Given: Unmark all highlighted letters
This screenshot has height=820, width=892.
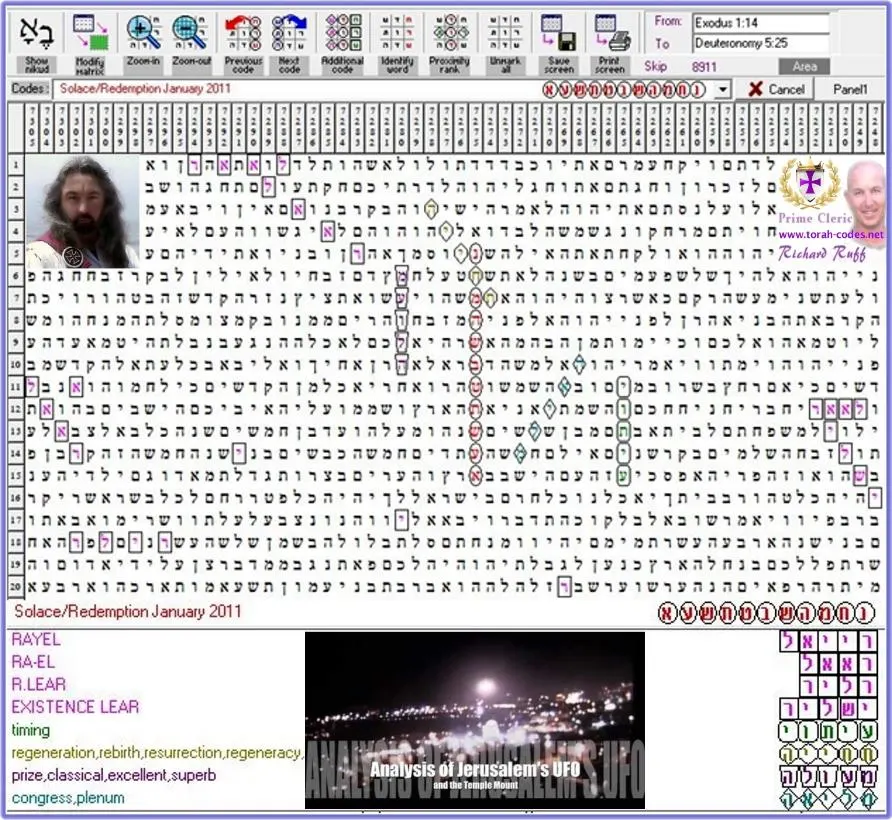Looking at the screenshot, I should (x=505, y=32).
